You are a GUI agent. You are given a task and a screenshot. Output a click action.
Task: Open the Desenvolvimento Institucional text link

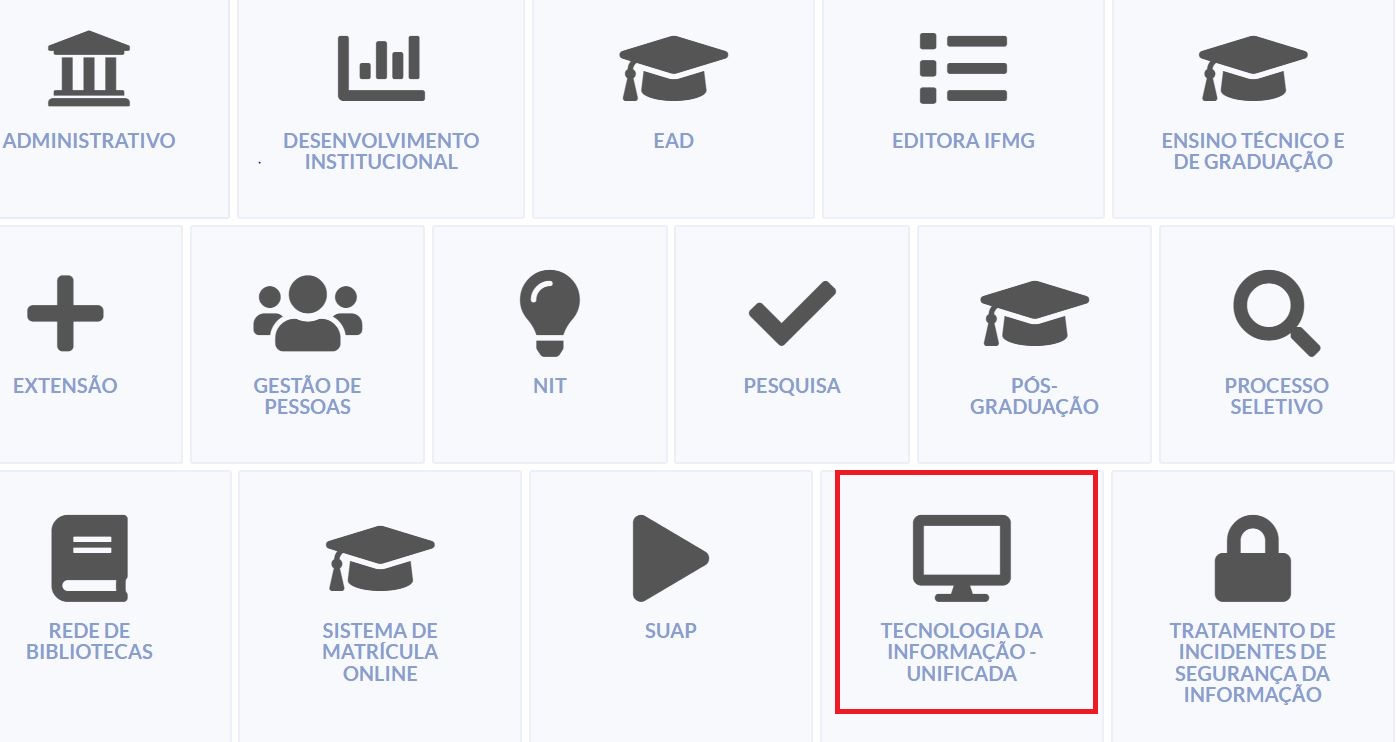381,151
